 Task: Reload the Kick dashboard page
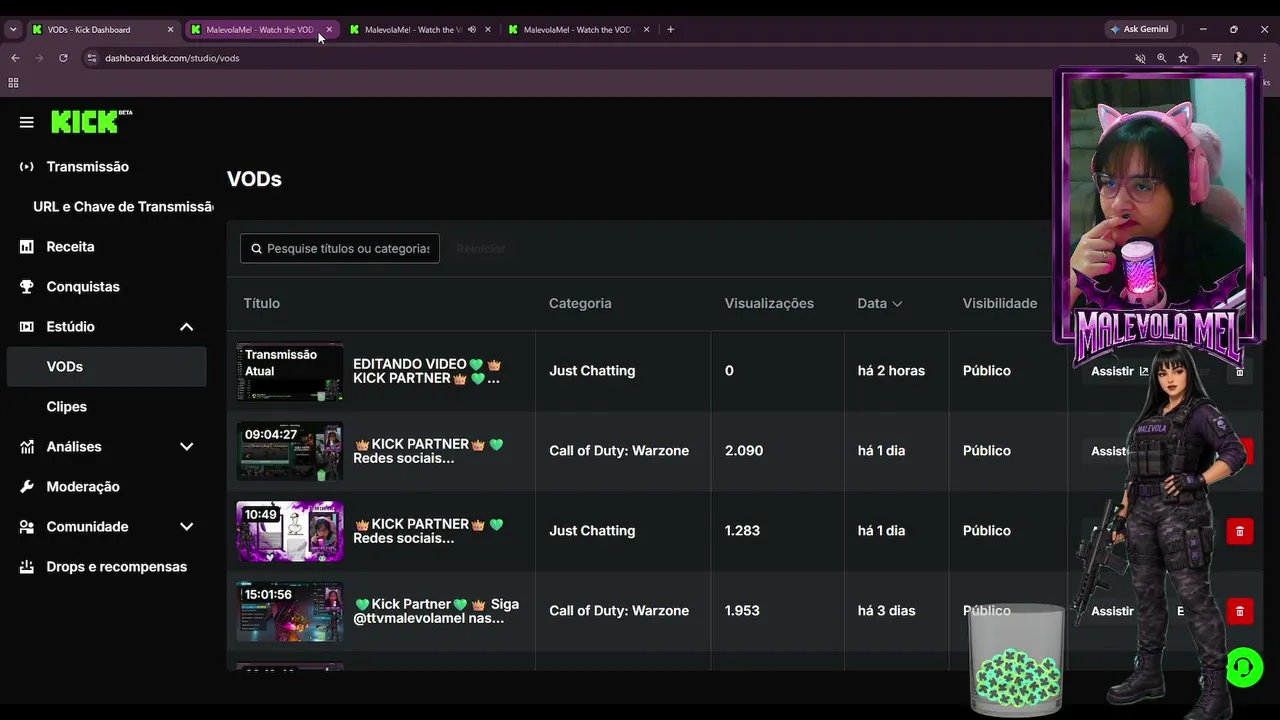63,58
